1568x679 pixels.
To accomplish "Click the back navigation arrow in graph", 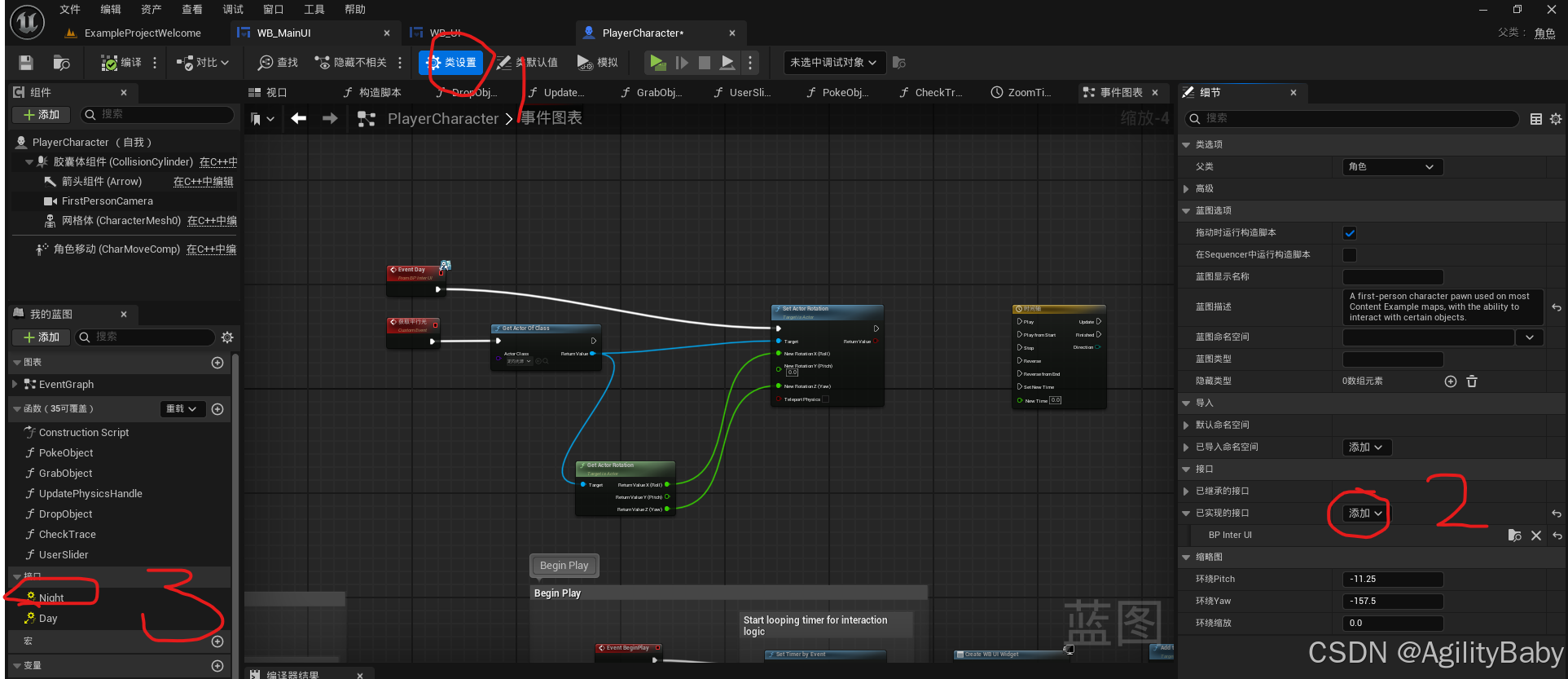I will [299, 119].
